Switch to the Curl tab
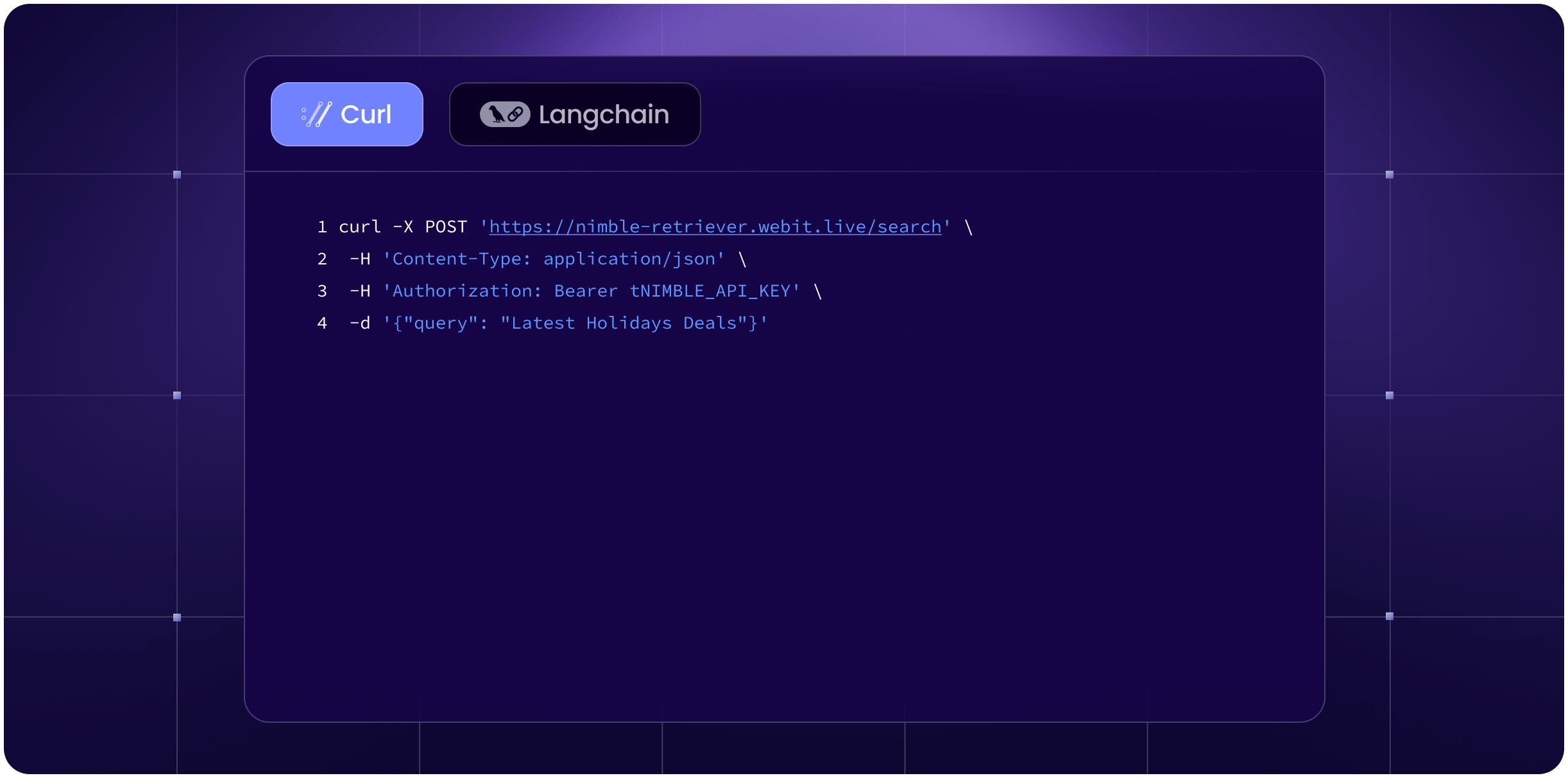1568x778 pixels. click(346, 114)
